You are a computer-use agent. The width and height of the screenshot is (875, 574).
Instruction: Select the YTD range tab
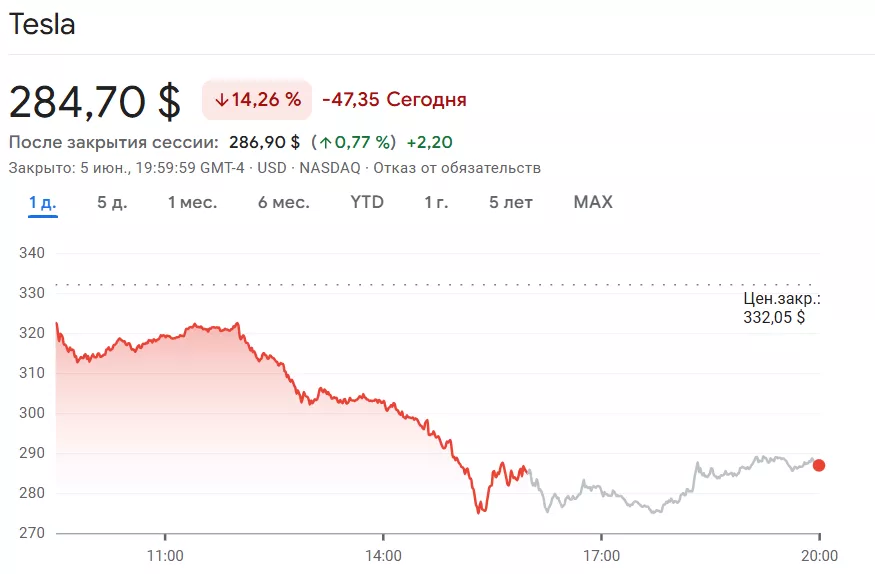[367, 203]
